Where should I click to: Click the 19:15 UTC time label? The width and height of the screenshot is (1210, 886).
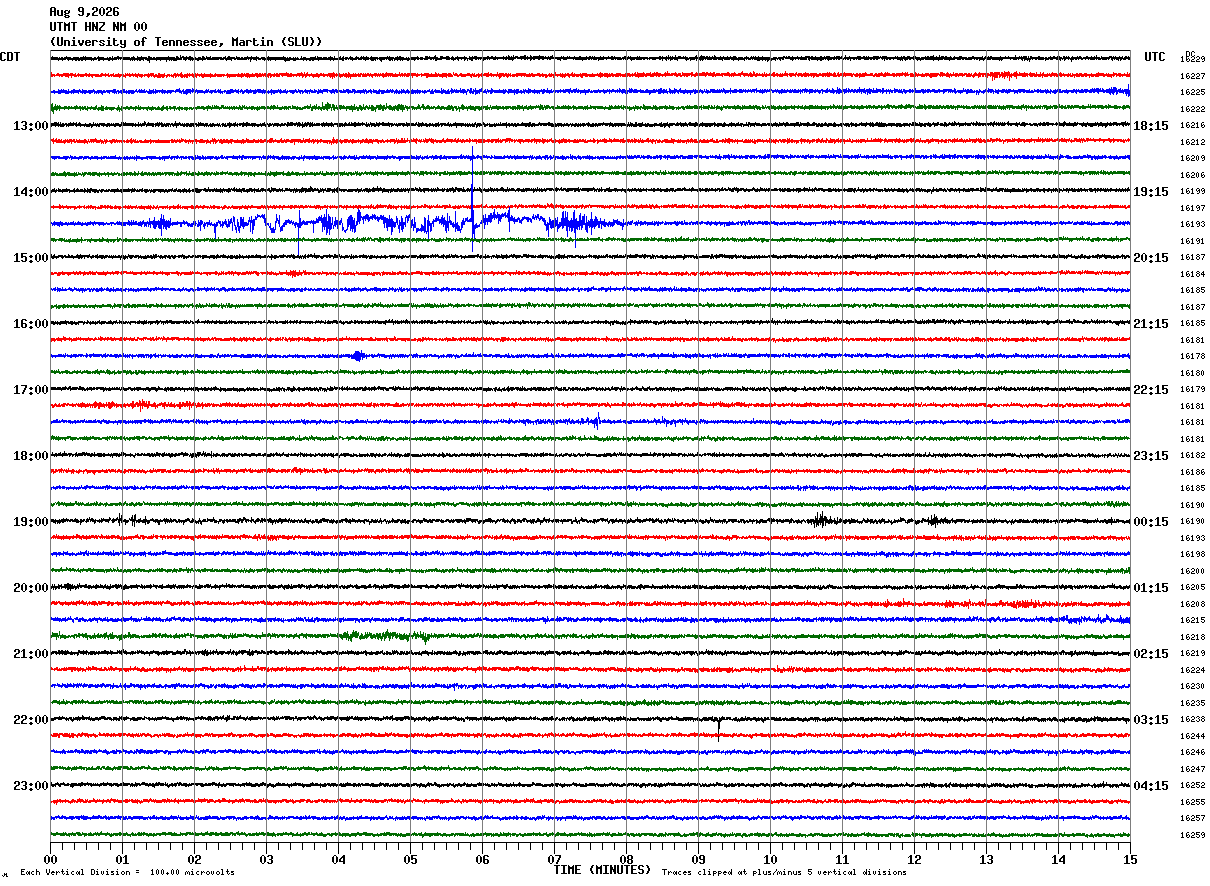1151,192
